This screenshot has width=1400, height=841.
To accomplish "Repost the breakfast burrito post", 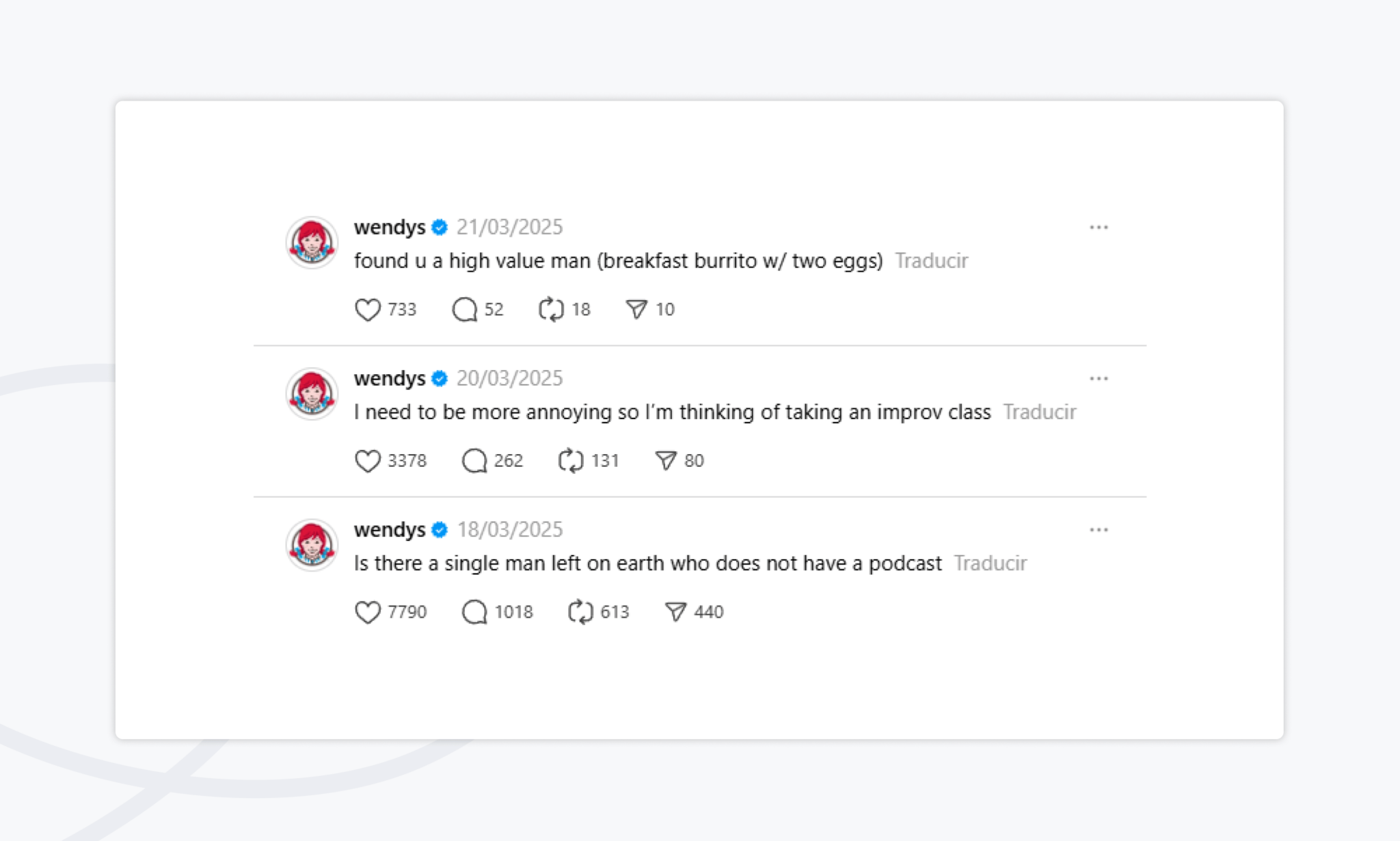I will click(551, 310).
